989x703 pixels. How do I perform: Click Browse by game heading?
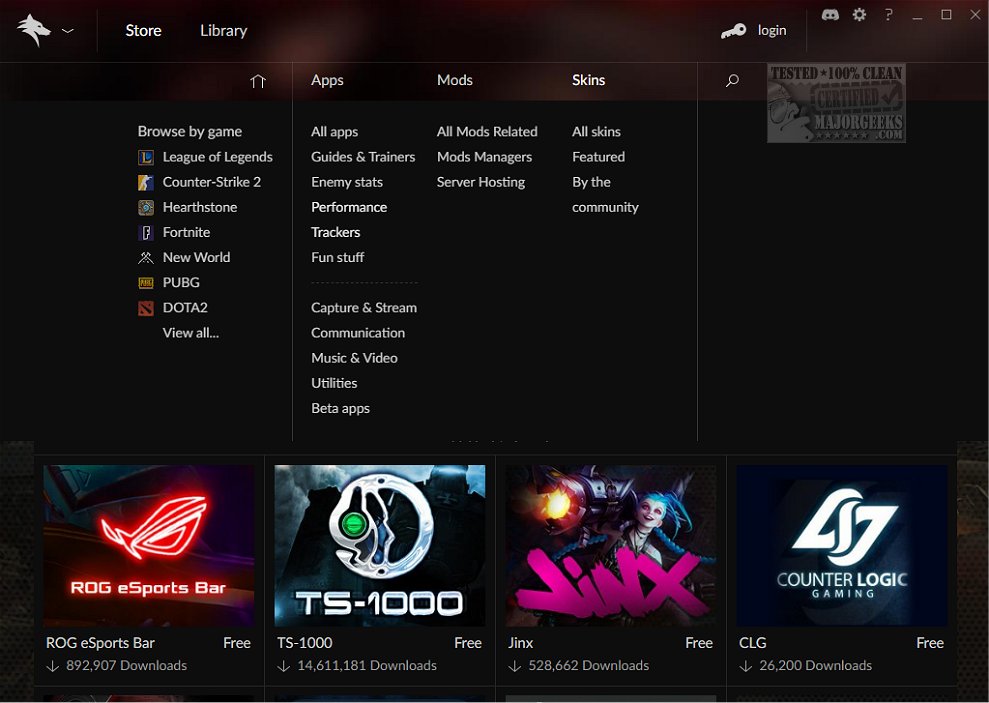190,132
